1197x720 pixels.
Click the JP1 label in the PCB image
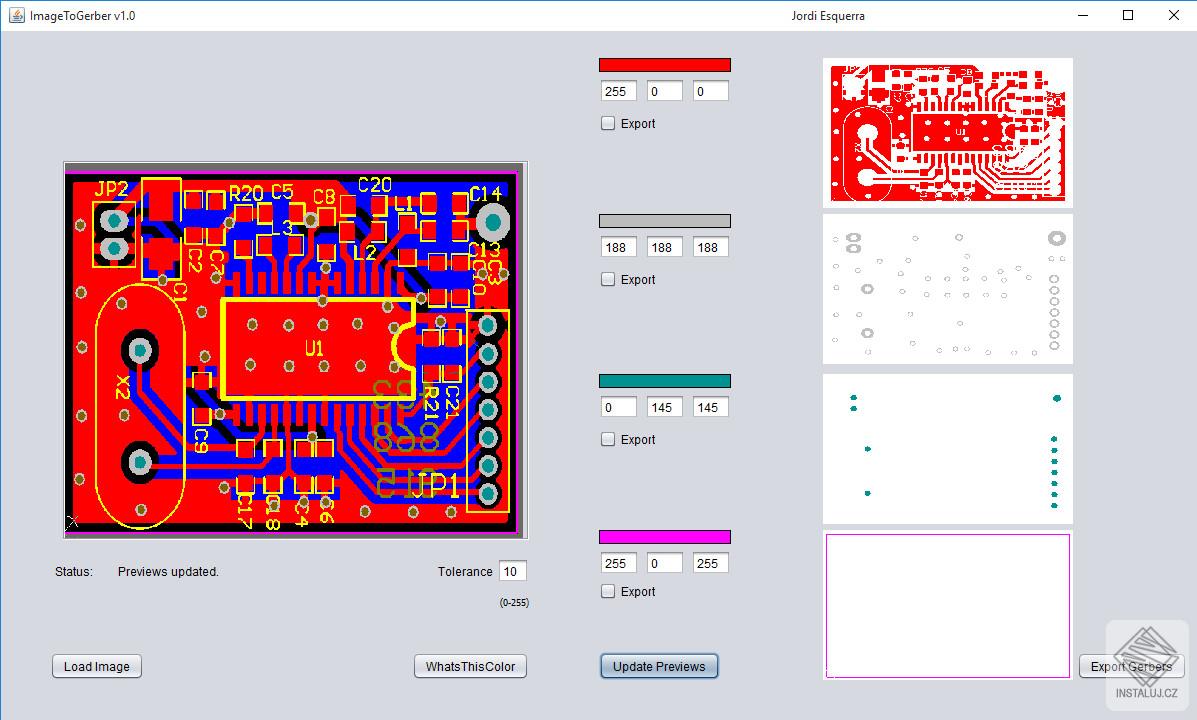[x=438, y=485]
